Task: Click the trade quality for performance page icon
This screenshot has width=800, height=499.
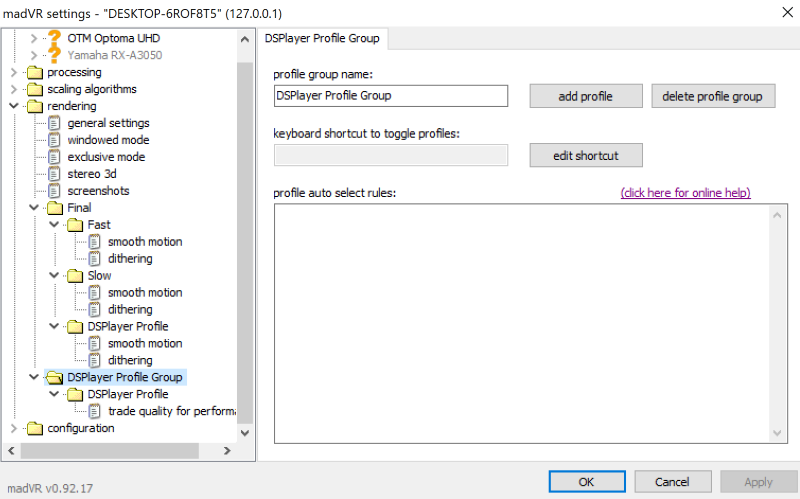Action: click(94, 411)
